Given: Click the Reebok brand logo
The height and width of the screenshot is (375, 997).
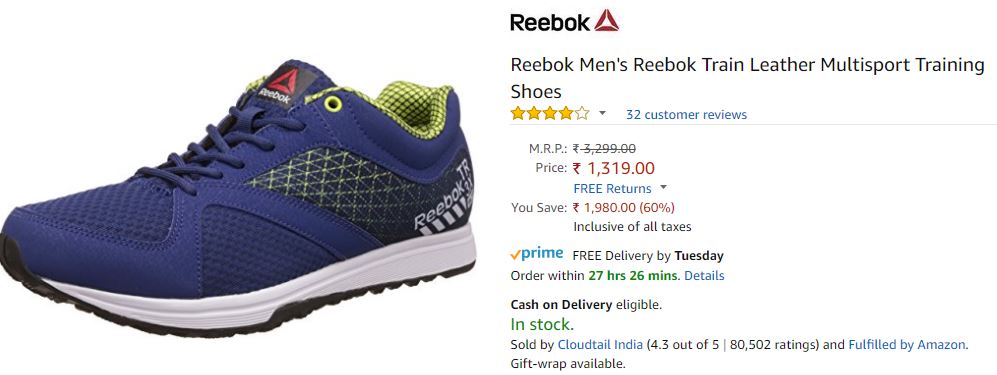Looking at the screenshot, I should 564,21.
